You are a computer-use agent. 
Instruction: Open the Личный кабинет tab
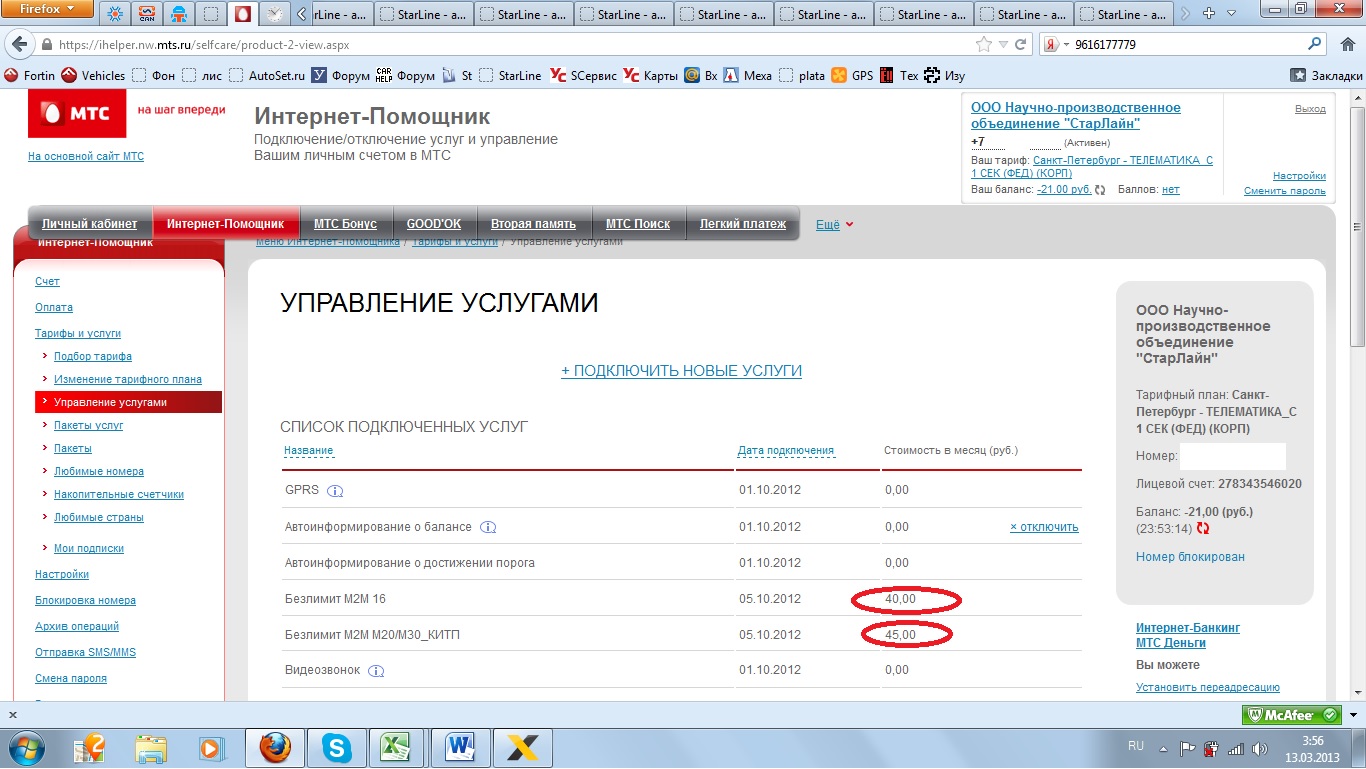click(x=89, y=224)
